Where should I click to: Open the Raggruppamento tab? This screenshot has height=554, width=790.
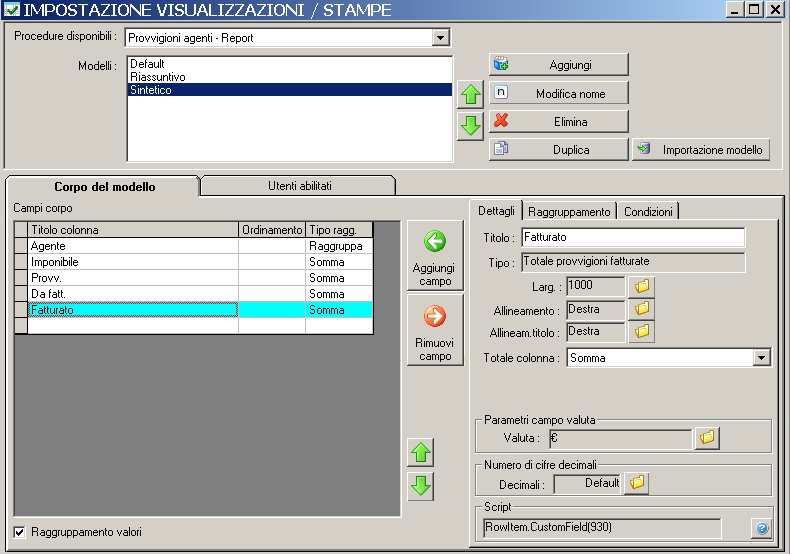coord(569,212)
